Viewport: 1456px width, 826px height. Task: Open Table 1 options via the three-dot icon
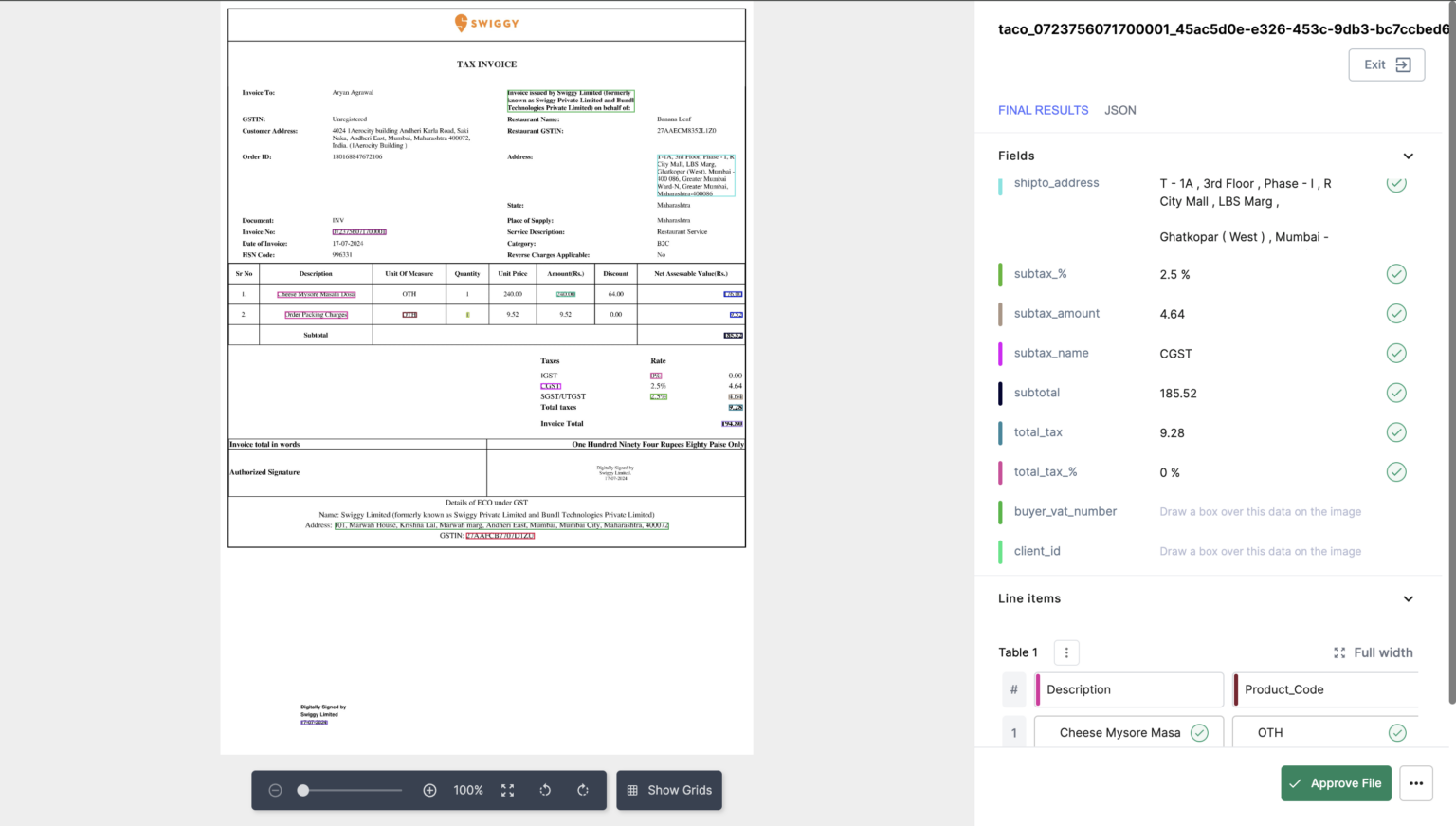(1066, 652)
